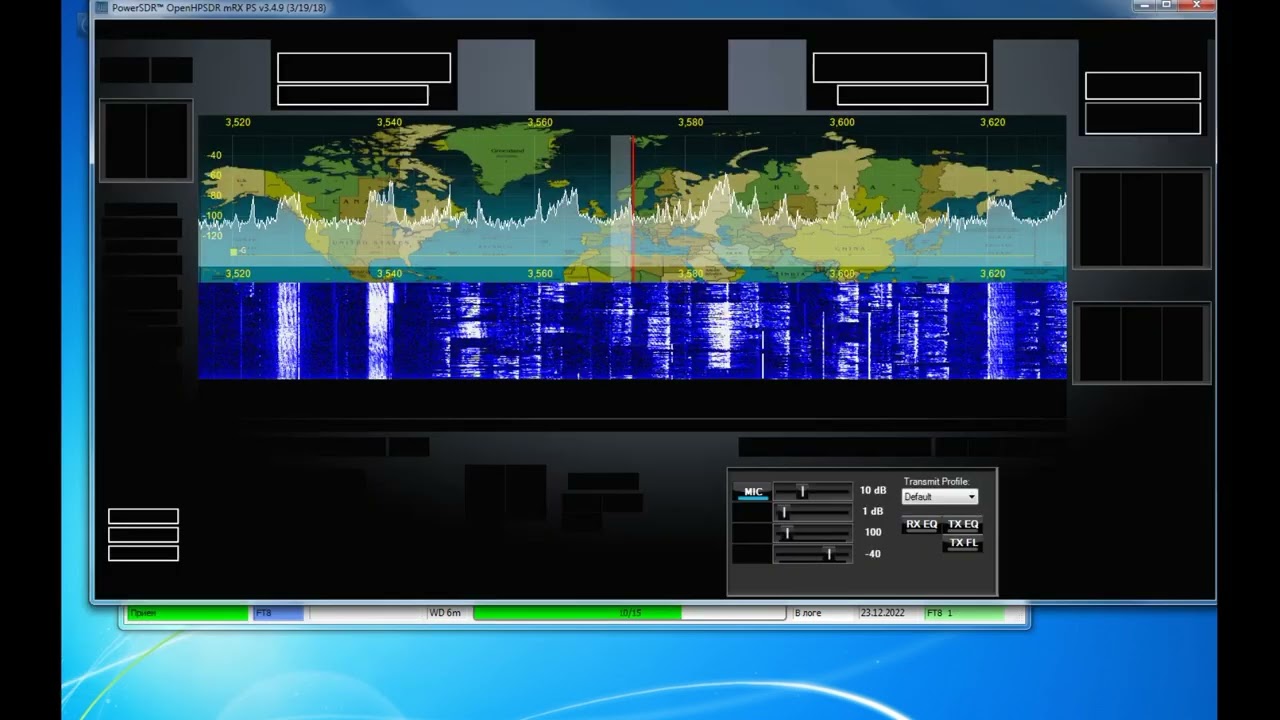Toggle the MIC button
The width and height of the screenshot is (1280, 720).
pyautogui.click(x=753, y=491)
